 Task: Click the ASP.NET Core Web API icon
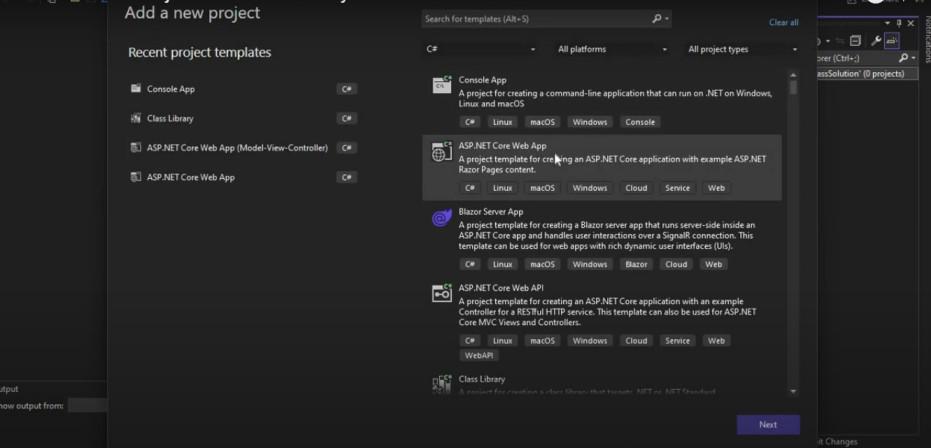tap(441, 293)
